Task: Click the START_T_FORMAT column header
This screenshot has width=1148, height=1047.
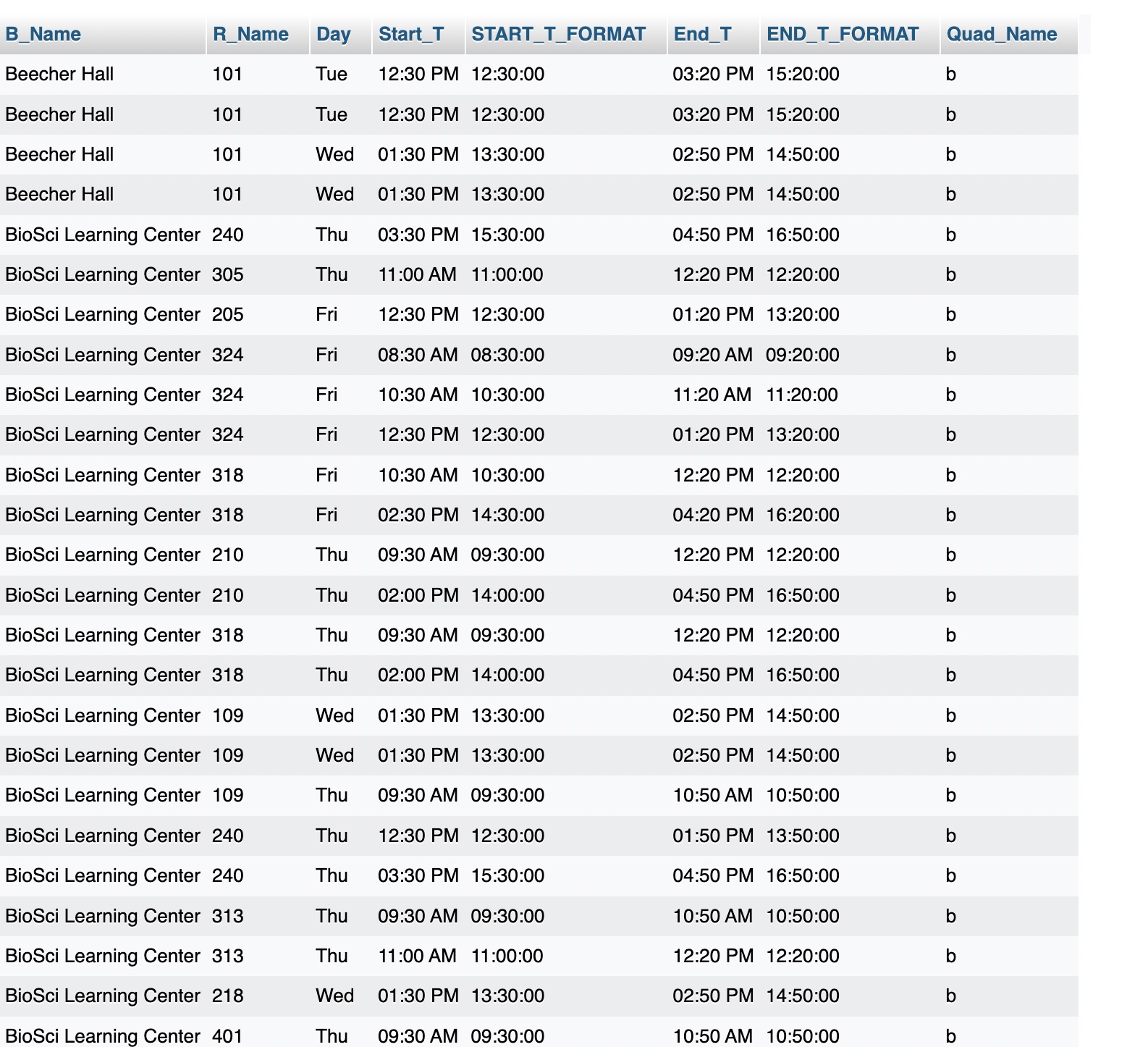Action: click(558, 34)
